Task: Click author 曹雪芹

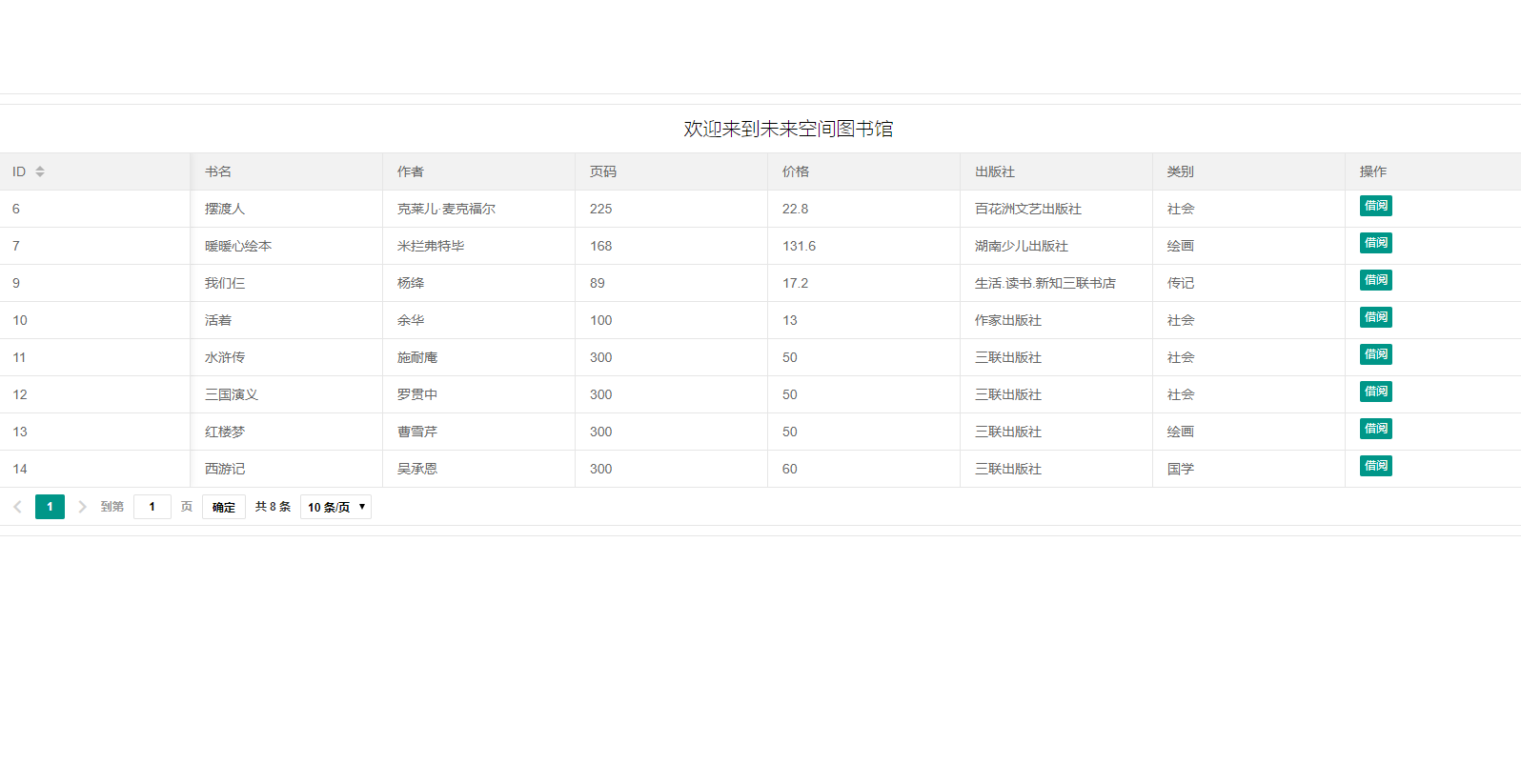Action: (x=417, y=432)
